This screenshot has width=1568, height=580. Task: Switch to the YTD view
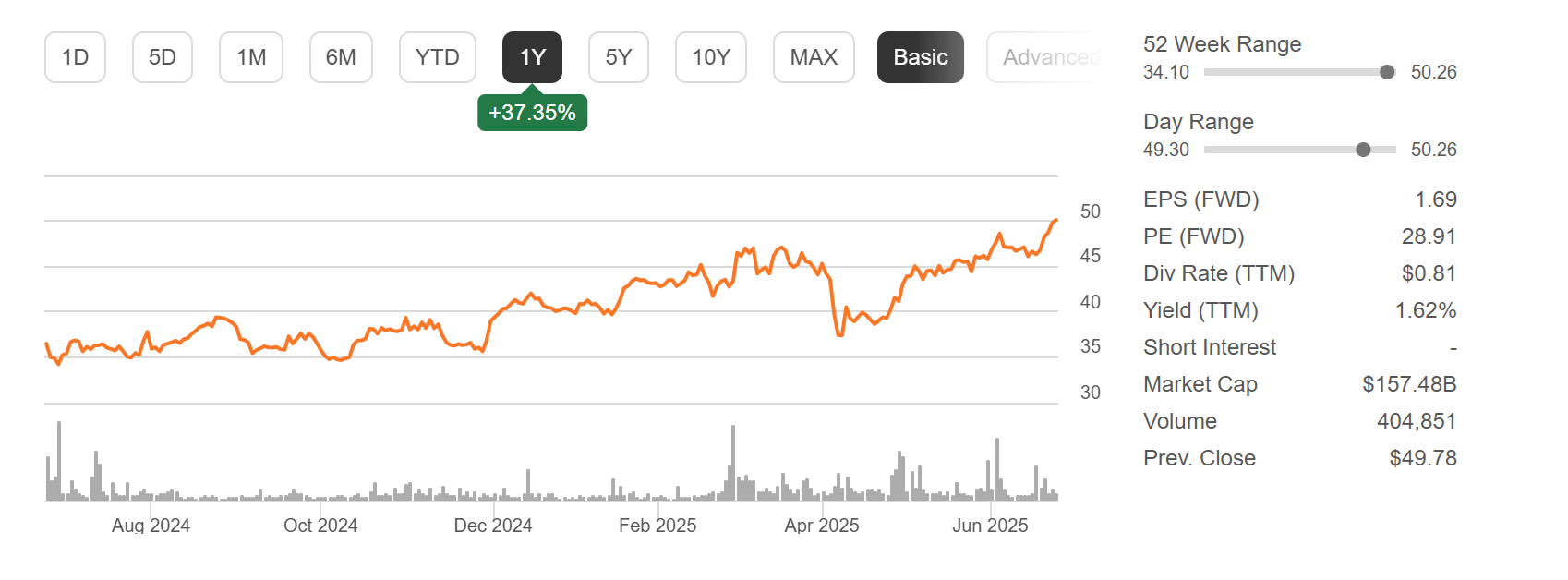click(x=437, y=56)
